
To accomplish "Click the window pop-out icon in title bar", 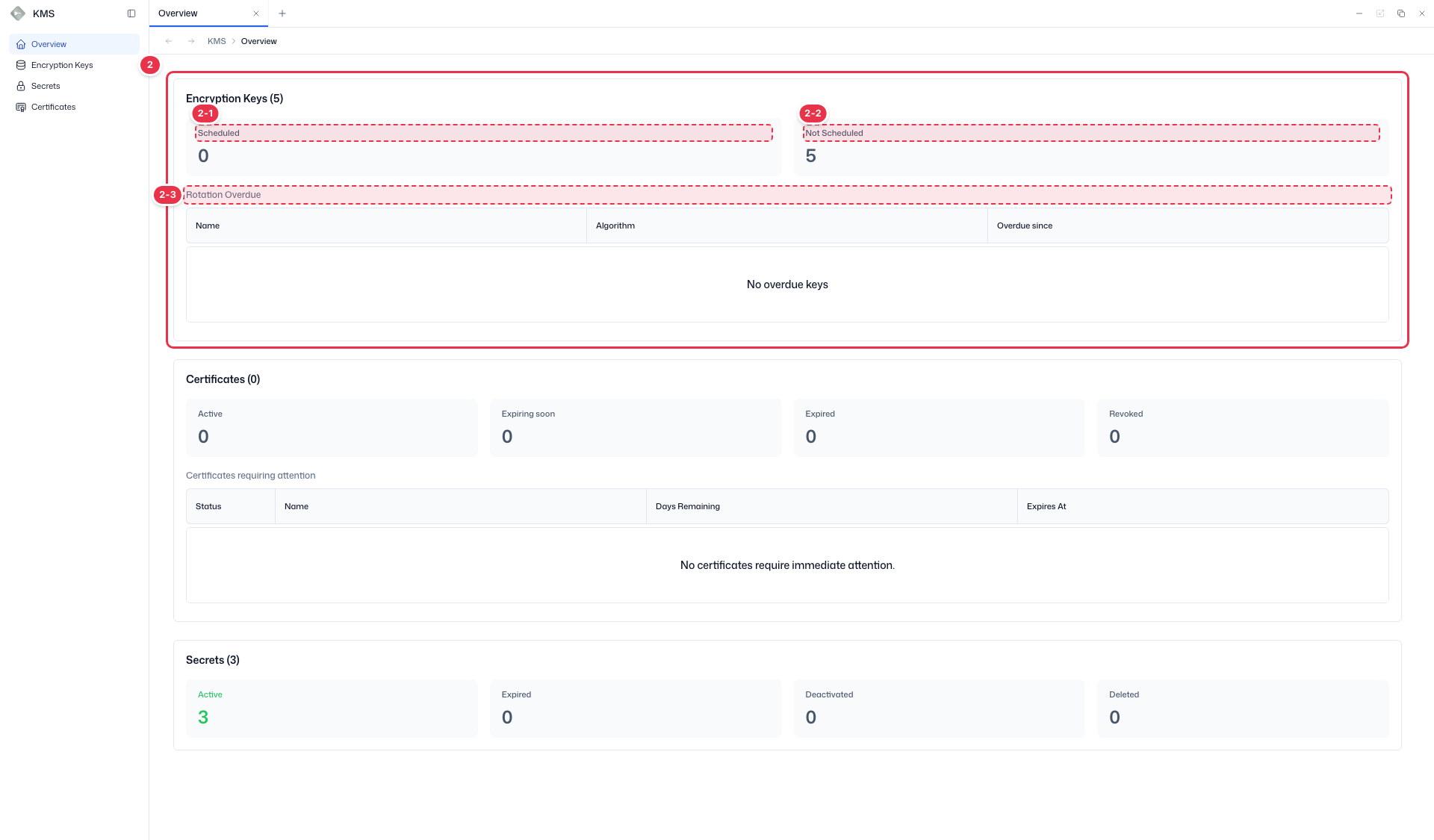I will pyautogui.click(x=1380, y=13).
